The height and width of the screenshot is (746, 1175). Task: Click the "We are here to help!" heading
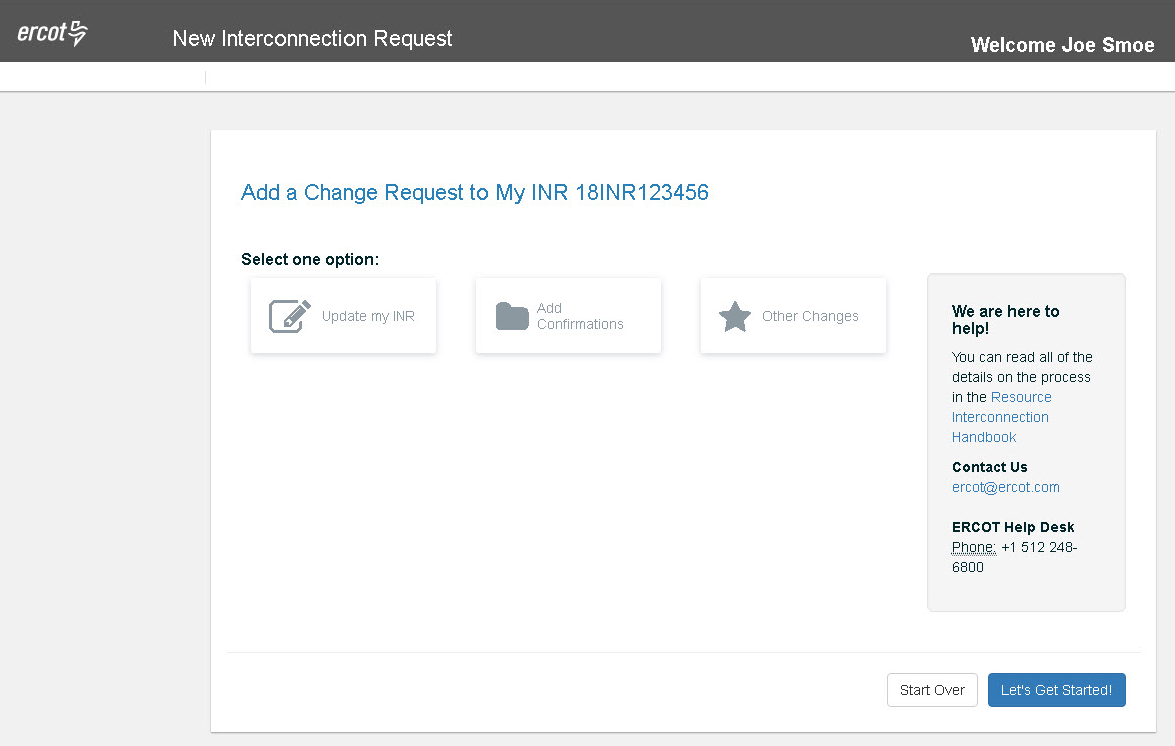1005,319
